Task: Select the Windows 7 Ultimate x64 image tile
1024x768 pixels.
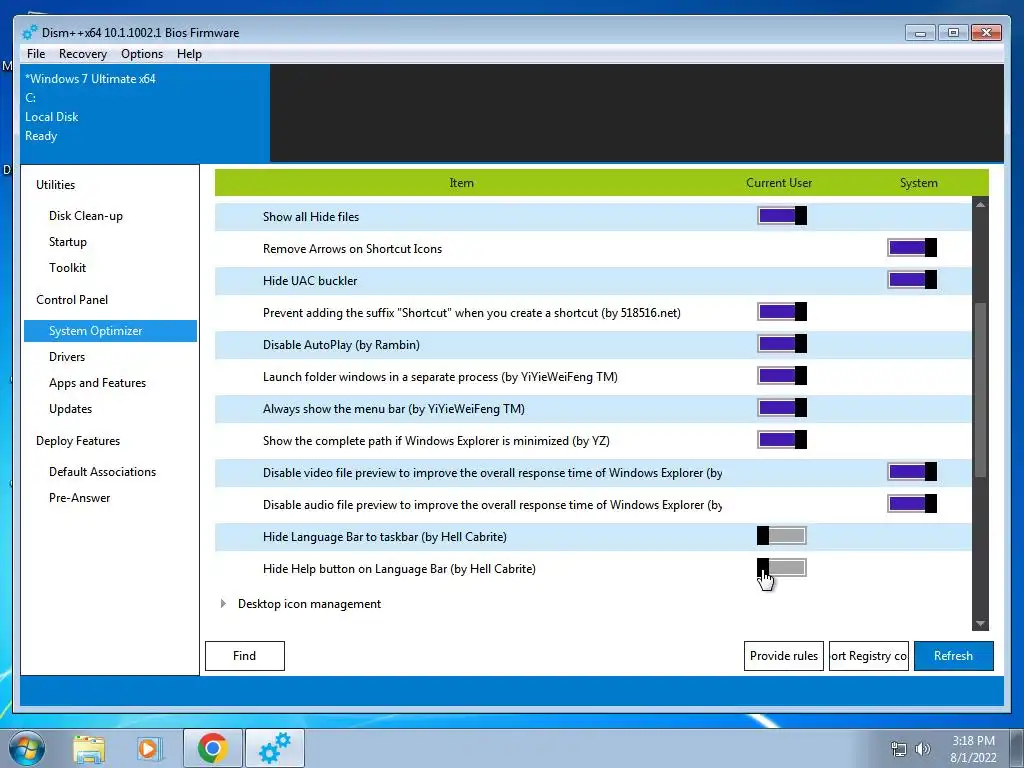Action: [x=145, y=113]
